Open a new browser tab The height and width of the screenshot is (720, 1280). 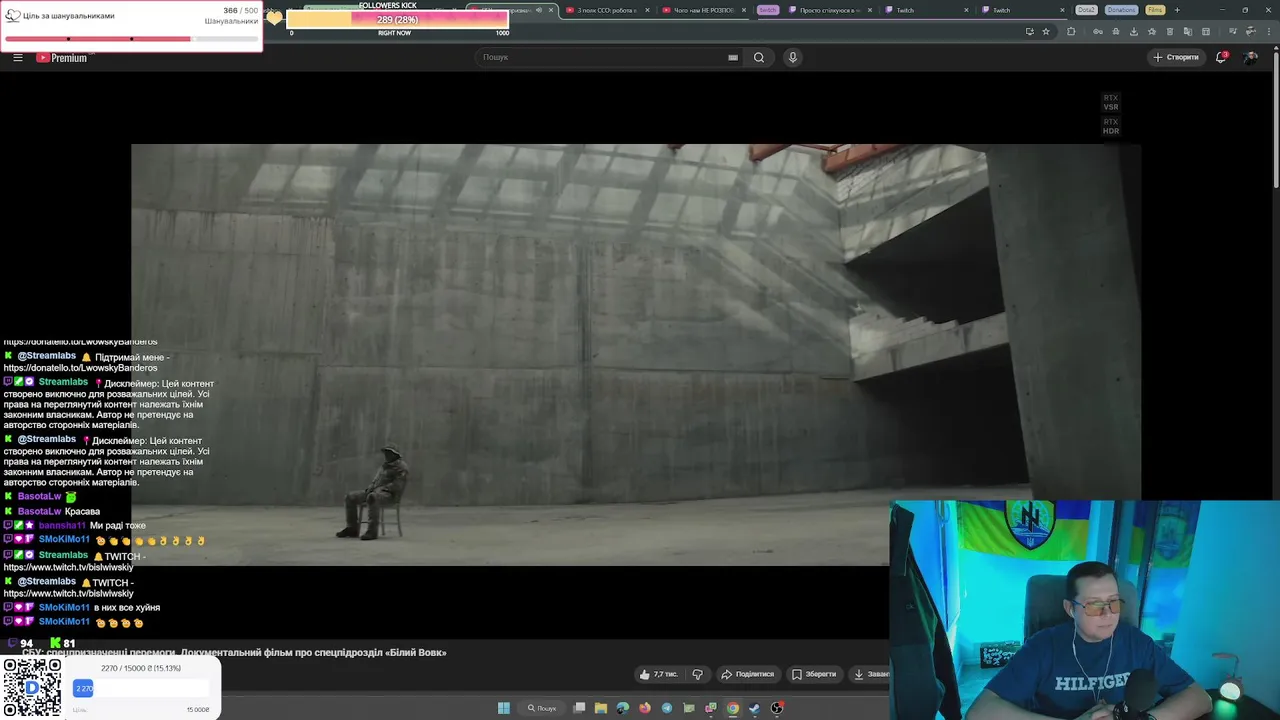[x=1177, y=10]
